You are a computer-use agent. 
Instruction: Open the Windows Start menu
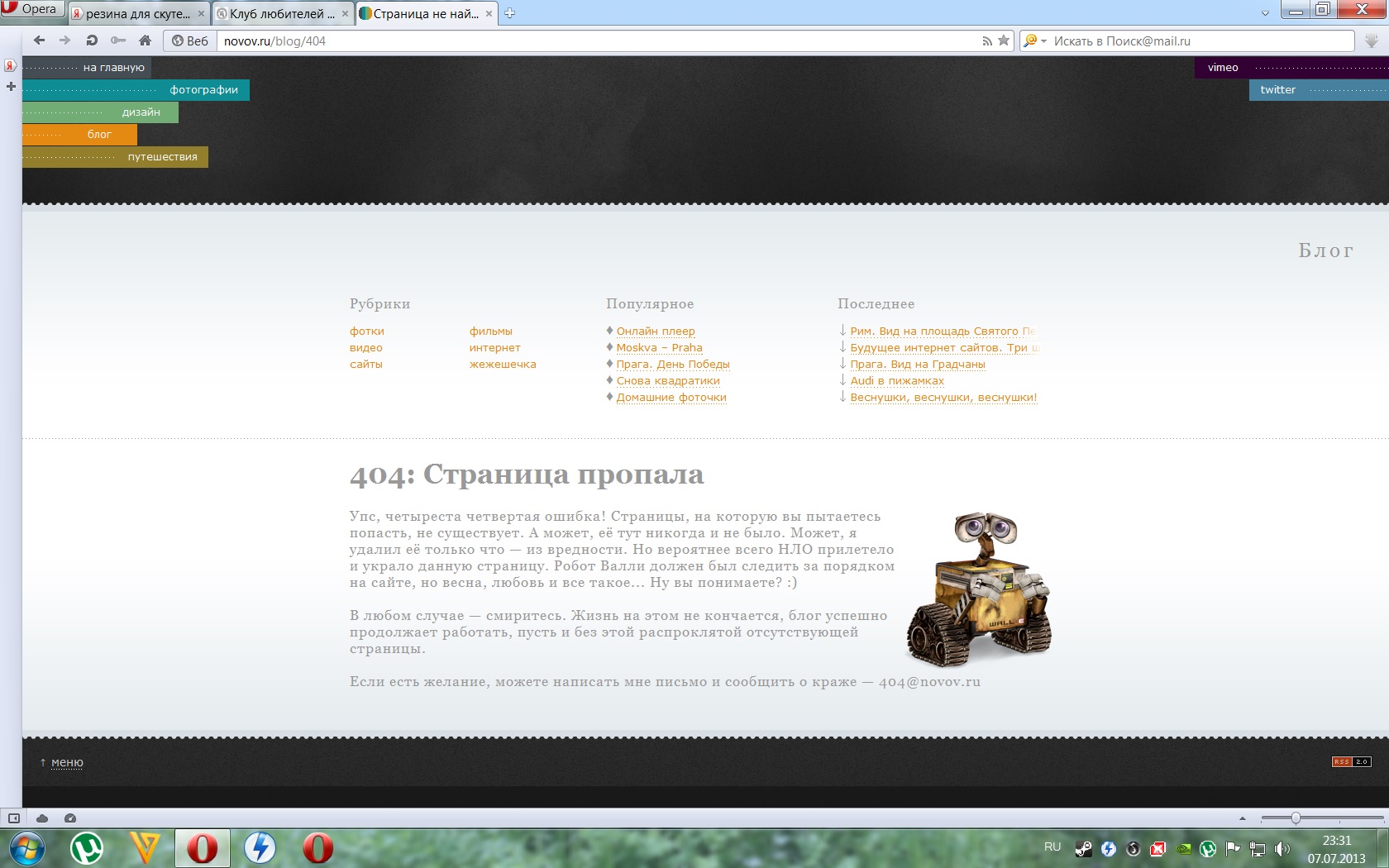(27, 848)
